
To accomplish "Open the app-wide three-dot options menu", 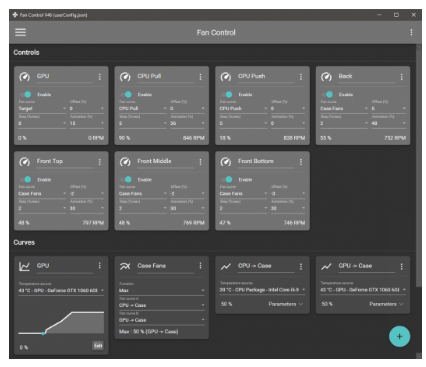I will tap(411, 32).
